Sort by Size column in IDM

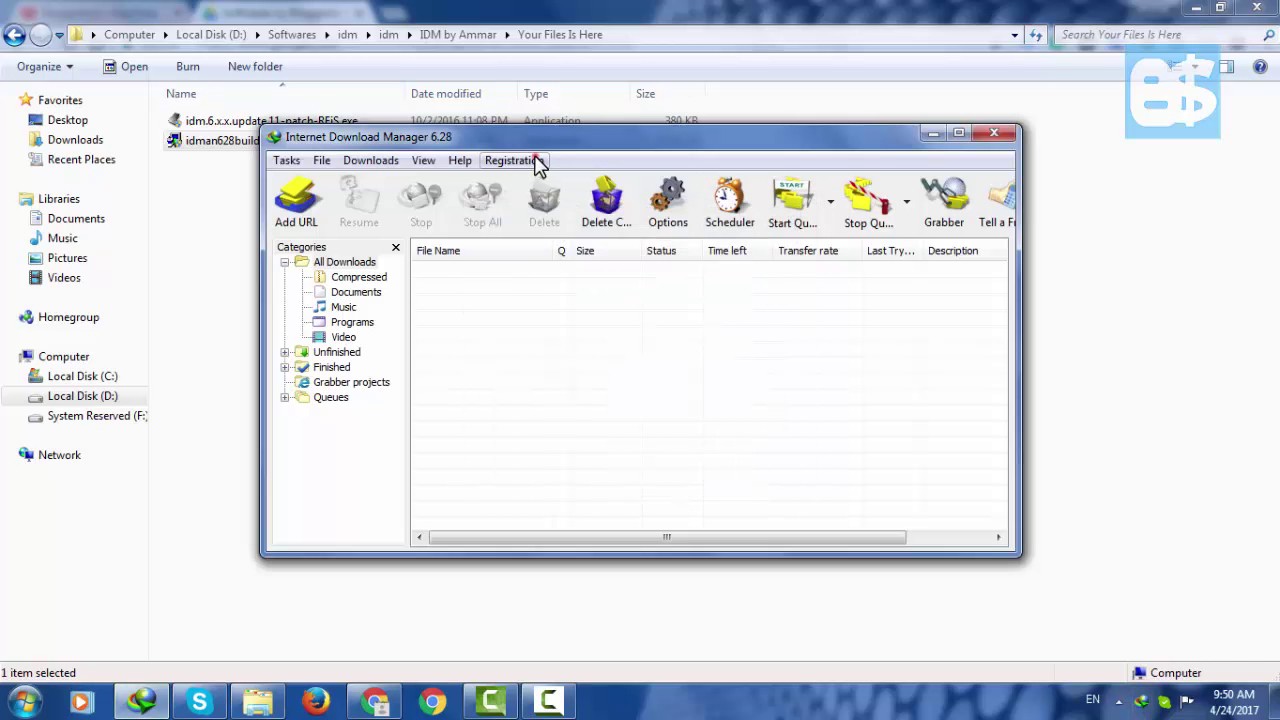(605, 251)
